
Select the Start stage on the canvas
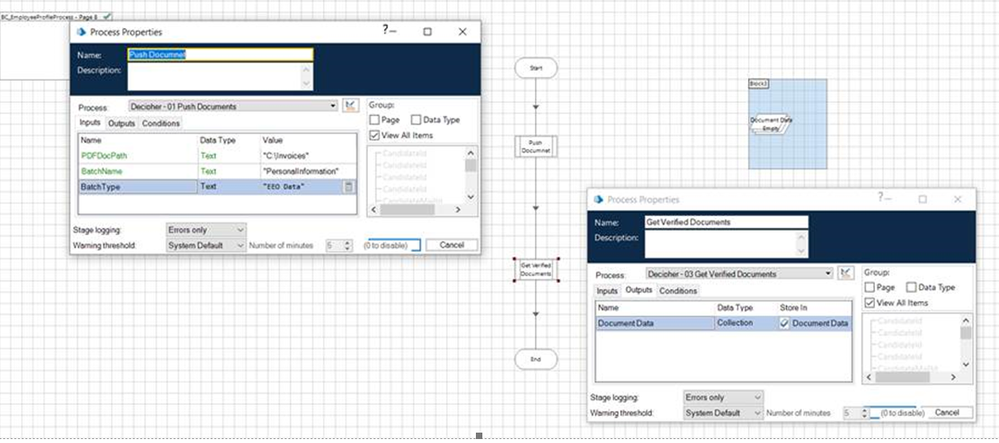click(536, 68)
